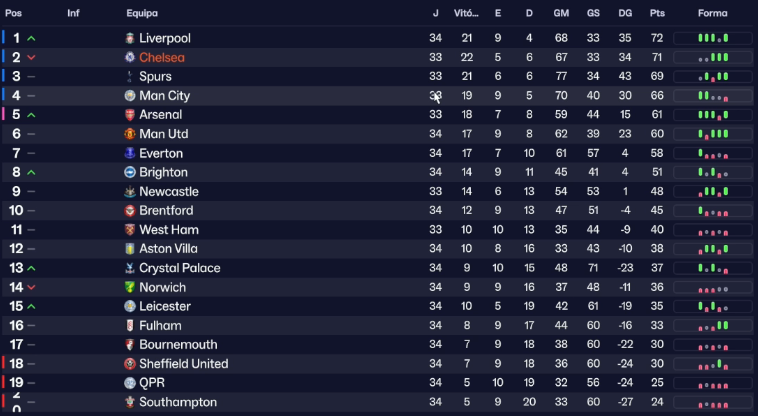Image resolution: width=758 pixels, height=416 pixels.
Task: Open the Chelsea team link
Action: click(162, 58)
